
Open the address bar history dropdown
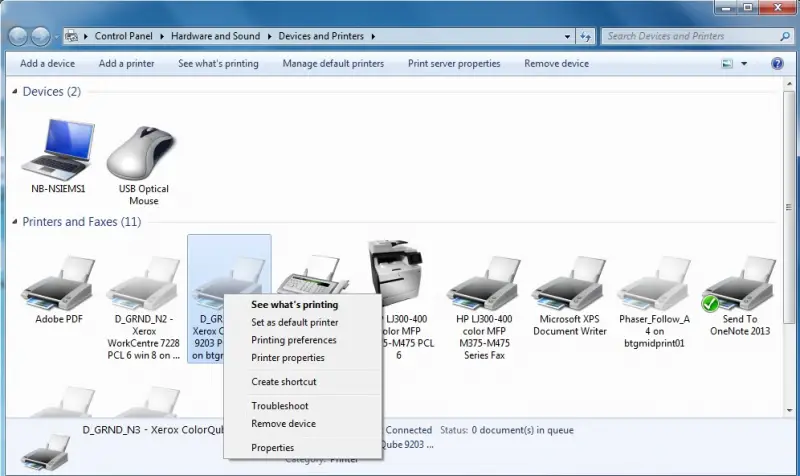pyautogui.click(x=567, y=36)
